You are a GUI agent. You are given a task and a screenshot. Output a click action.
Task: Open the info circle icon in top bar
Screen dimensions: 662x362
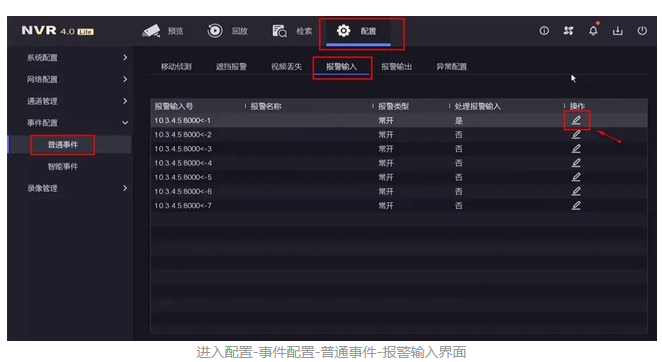(x=544, y=30)
